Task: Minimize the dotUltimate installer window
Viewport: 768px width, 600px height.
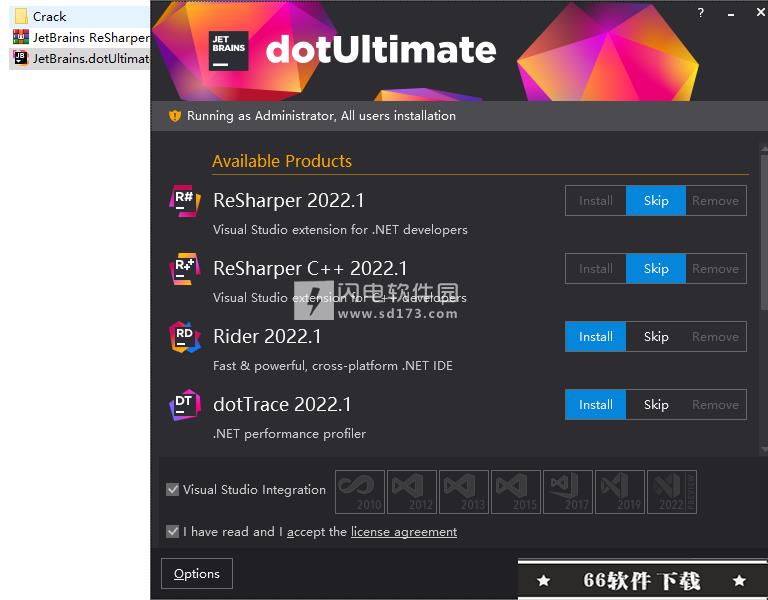Action: point(731,13)
